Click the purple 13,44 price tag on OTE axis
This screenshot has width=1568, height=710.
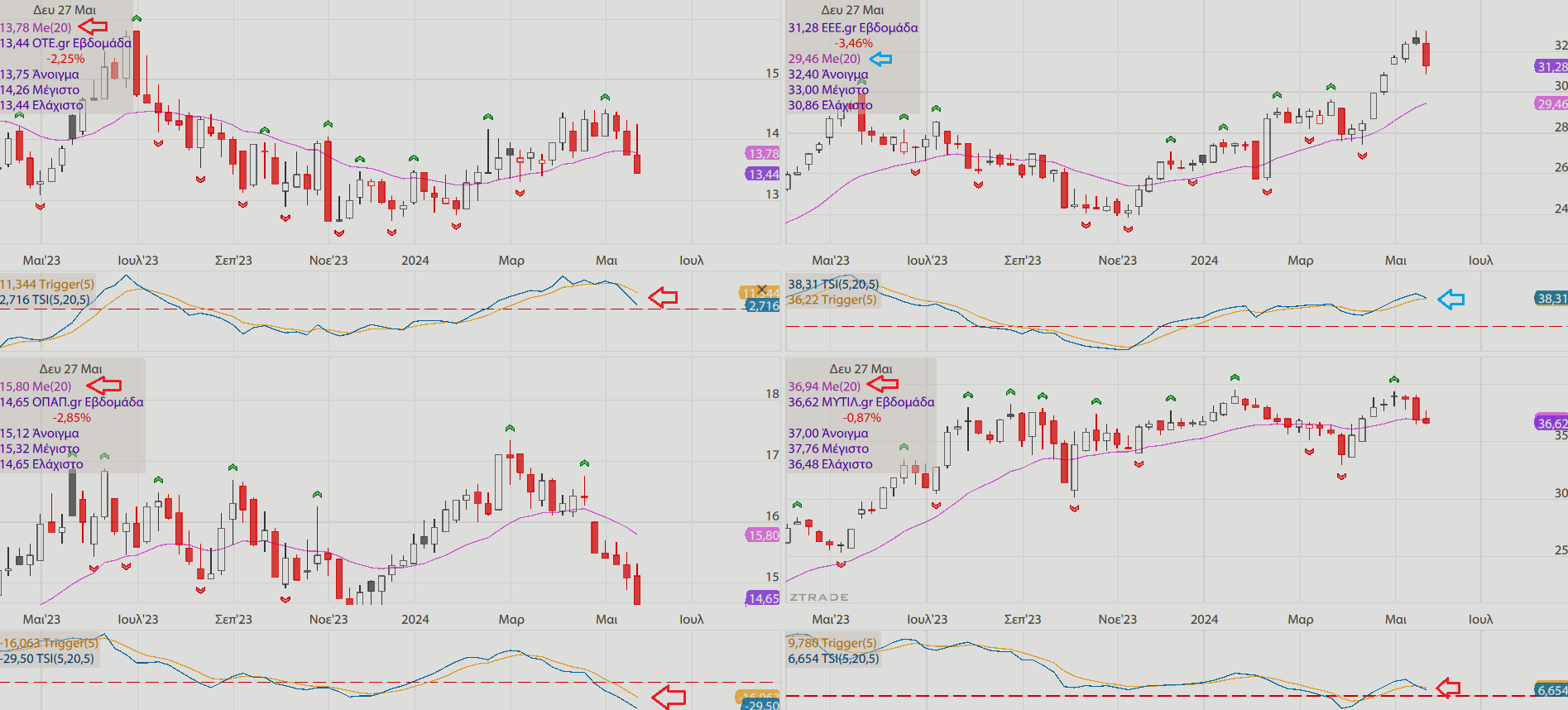click(x=762, y=174)
